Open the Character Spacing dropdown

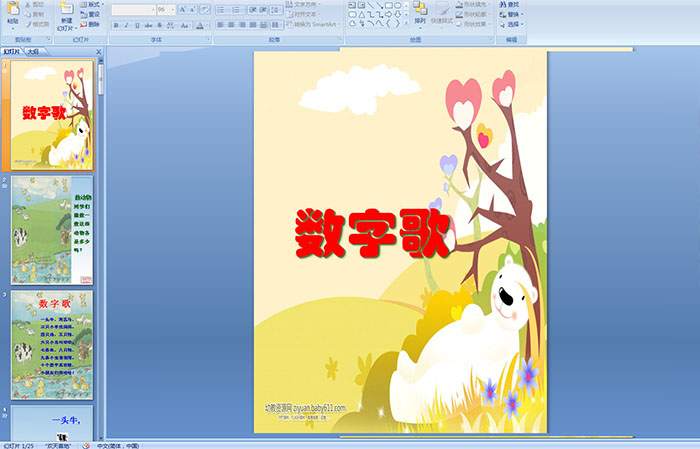pyautogui.click(x=171, y=25)
